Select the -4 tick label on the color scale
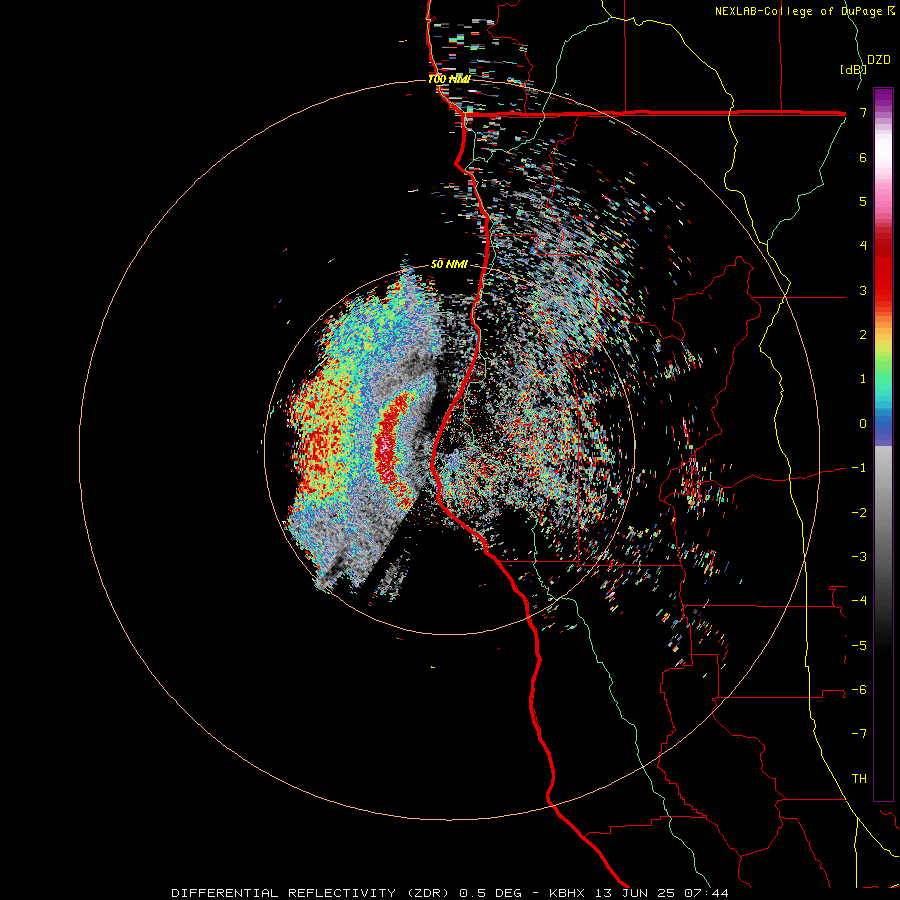Screen dimensions: 900x900 [x=859, y=601]
